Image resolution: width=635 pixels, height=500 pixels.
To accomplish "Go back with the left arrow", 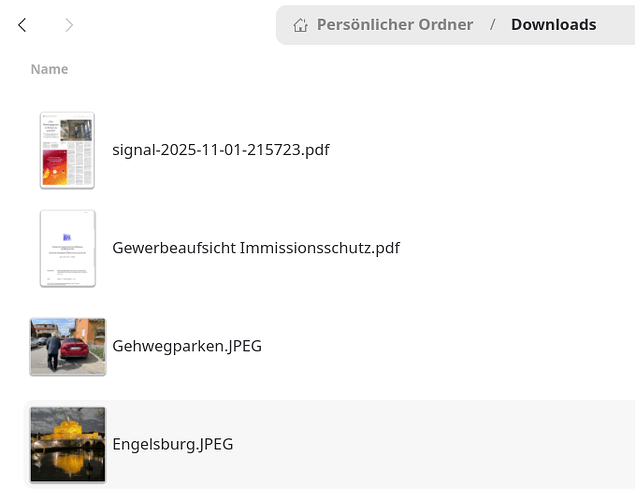I will pos(22,25).
